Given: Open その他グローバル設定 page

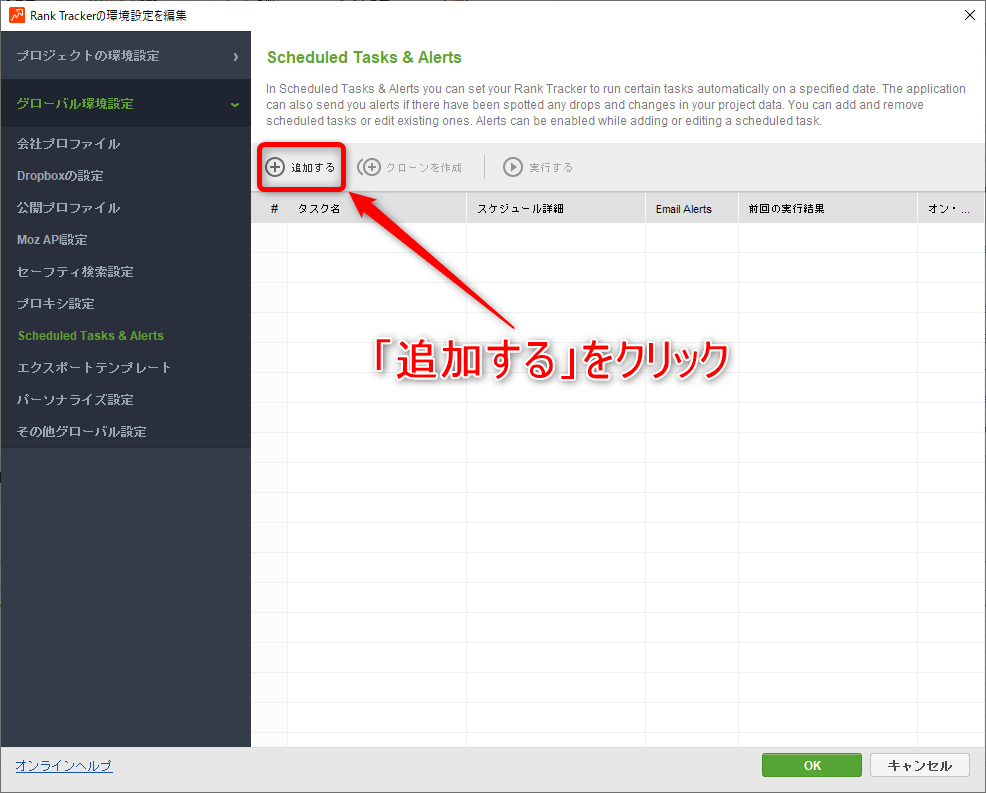Looking at the screenshot, I should pos(81,432).
